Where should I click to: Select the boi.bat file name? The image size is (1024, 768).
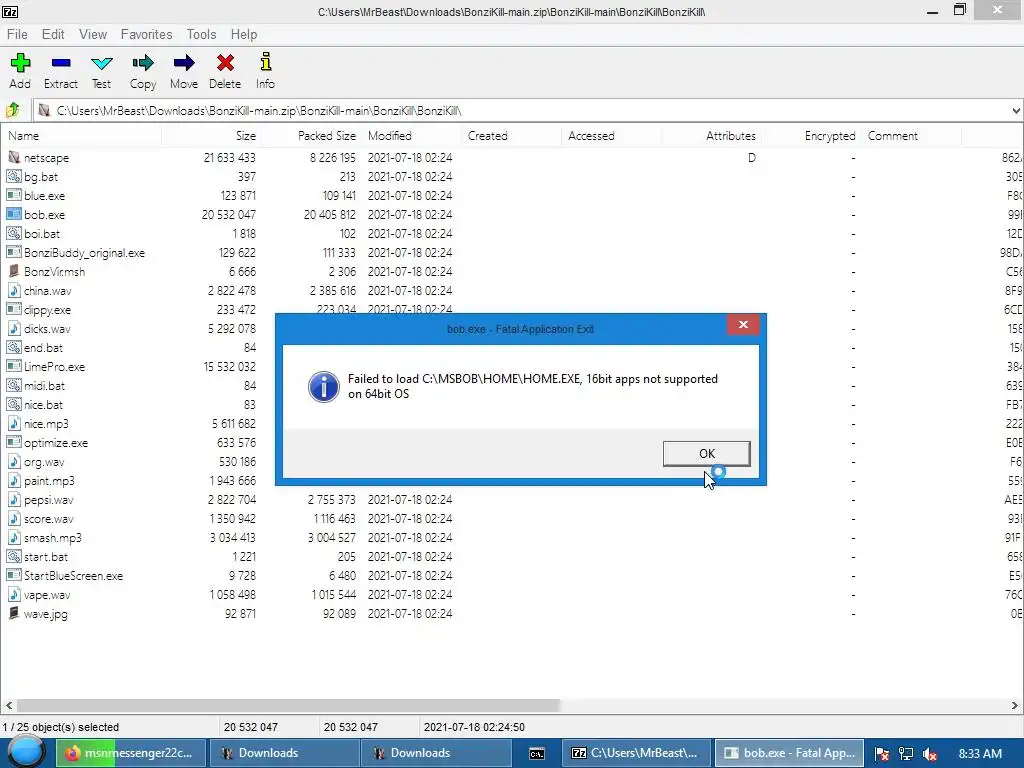click(42, 233)
